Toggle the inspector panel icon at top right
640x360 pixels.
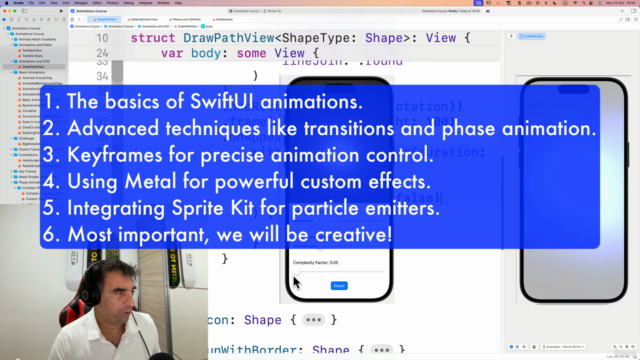point(634,11)
